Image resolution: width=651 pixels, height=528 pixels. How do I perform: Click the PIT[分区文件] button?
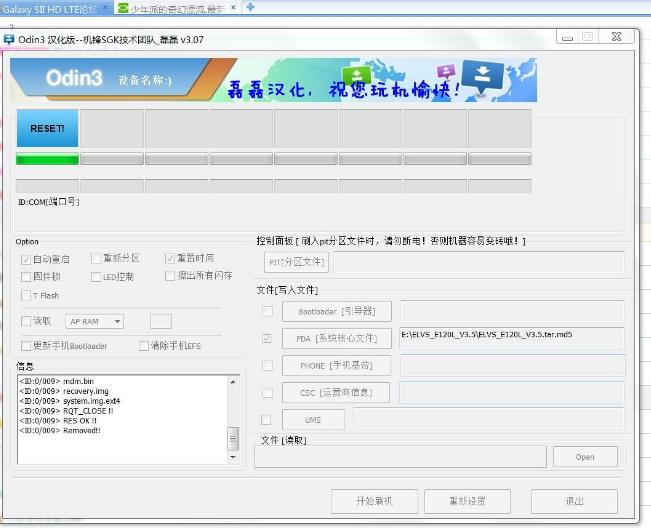pos(296,262)
